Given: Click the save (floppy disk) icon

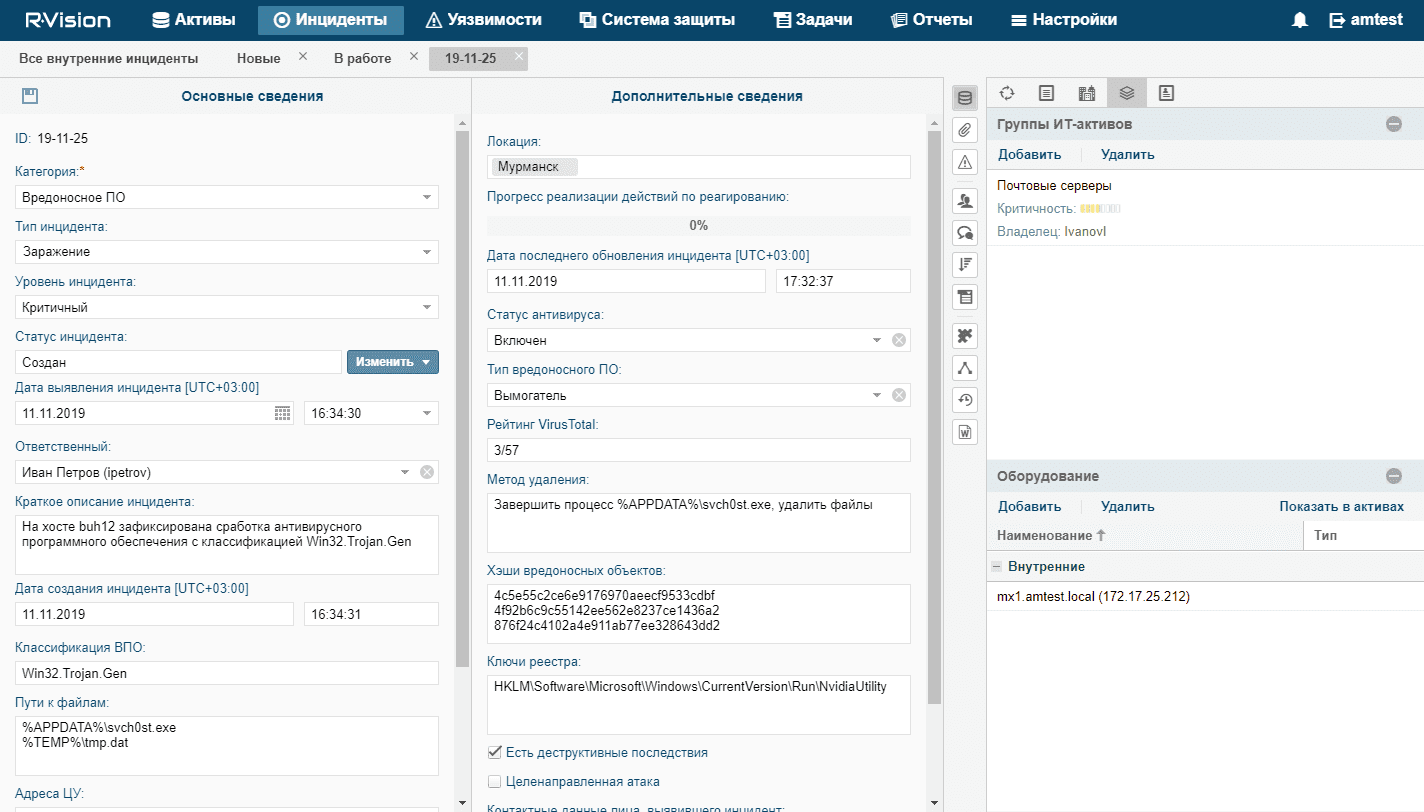Looking at the screenshot, I should pyautogui.click(x=30, y=96).
